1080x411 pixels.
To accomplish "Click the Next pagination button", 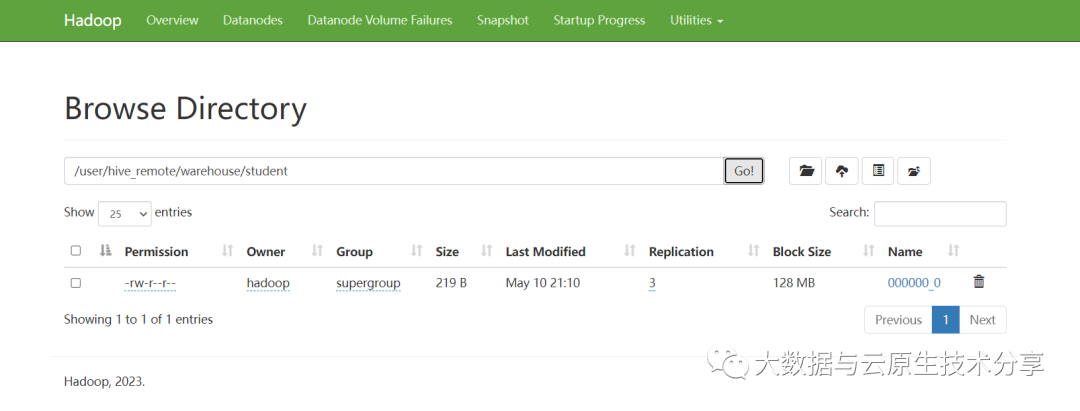I will 982,320.
